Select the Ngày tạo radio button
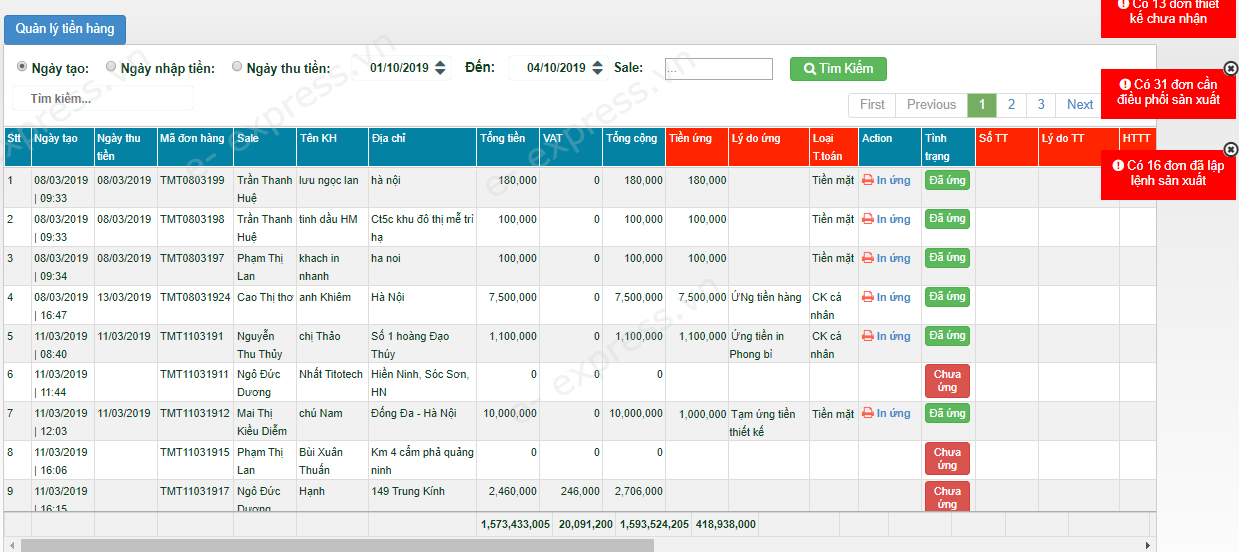Image resolution: width=1239 pixels, height=552 pixels. [x=22, y=67]
